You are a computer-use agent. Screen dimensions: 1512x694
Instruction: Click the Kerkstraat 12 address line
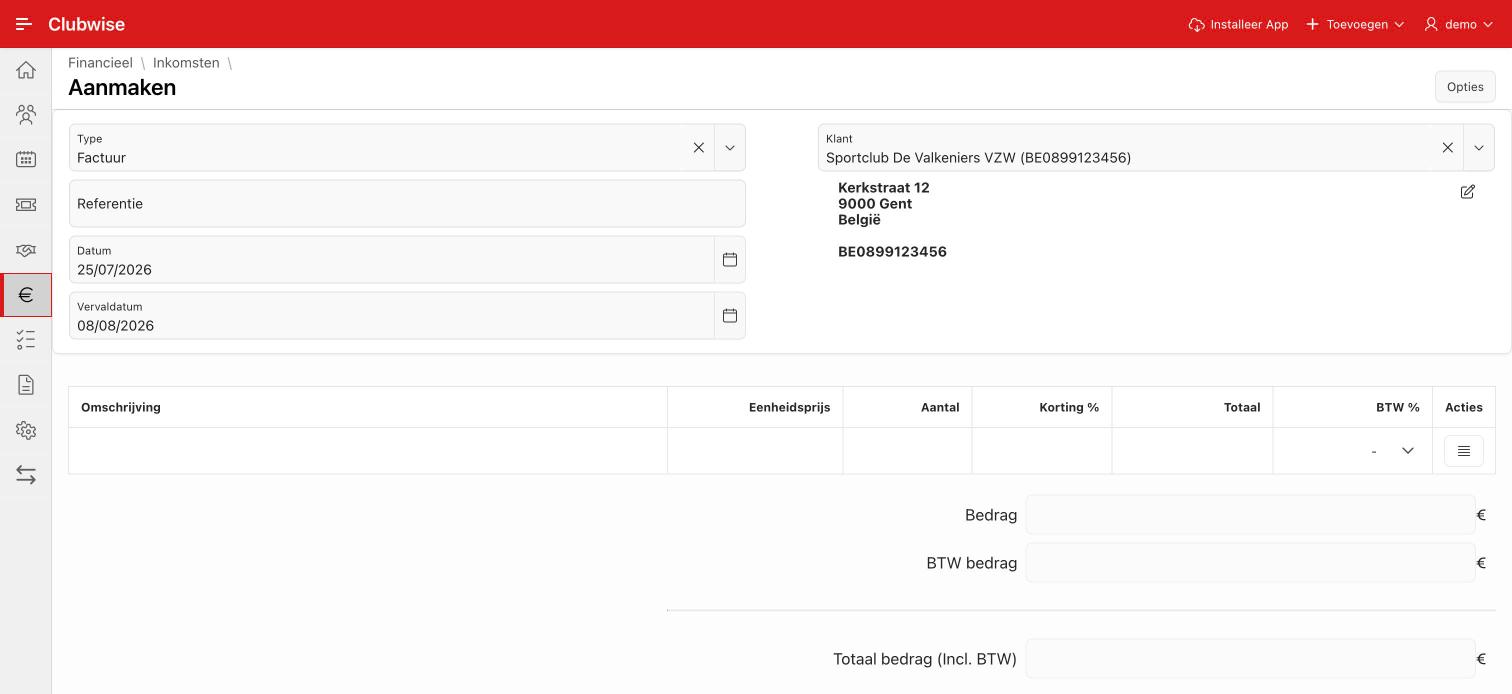tap(884, 188)
